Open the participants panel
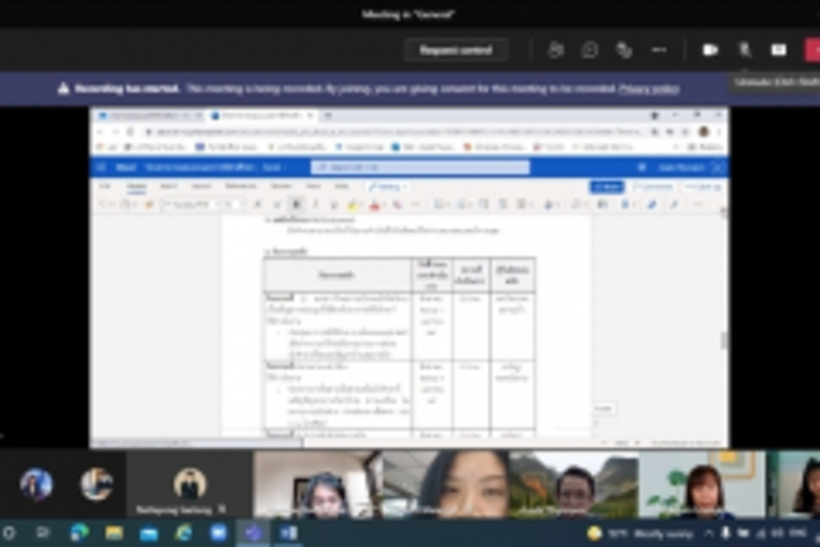 click(556, 50)
